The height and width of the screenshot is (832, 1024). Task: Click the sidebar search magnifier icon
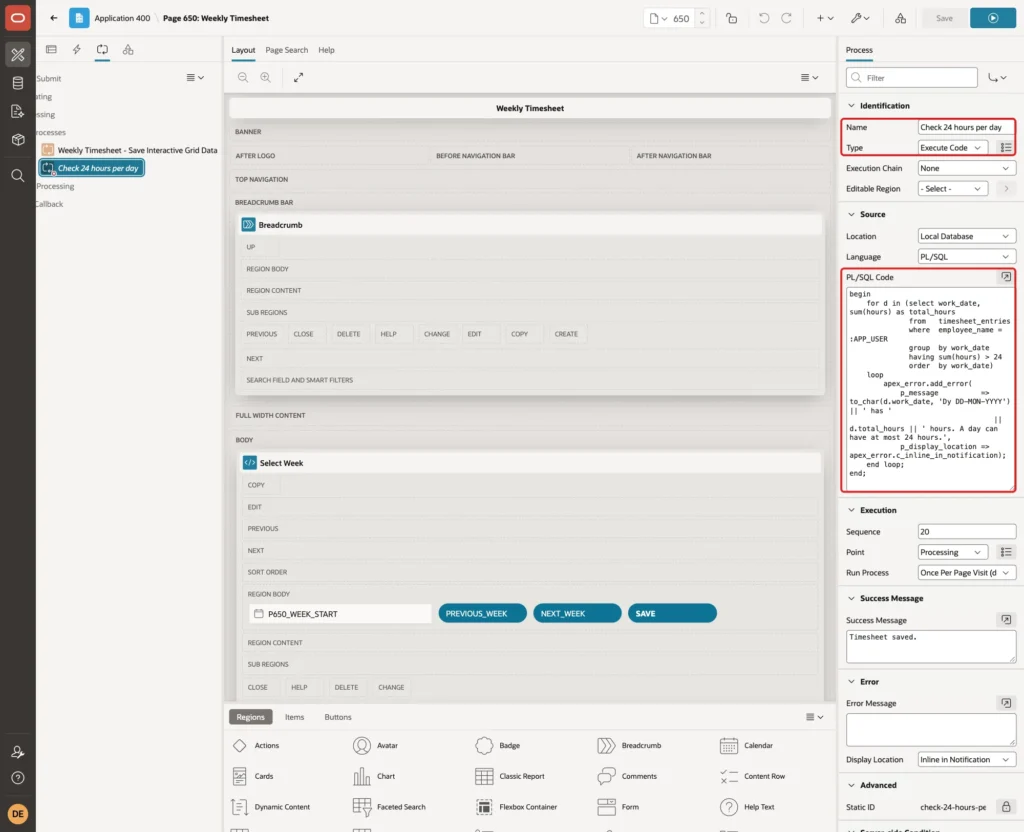18,176
